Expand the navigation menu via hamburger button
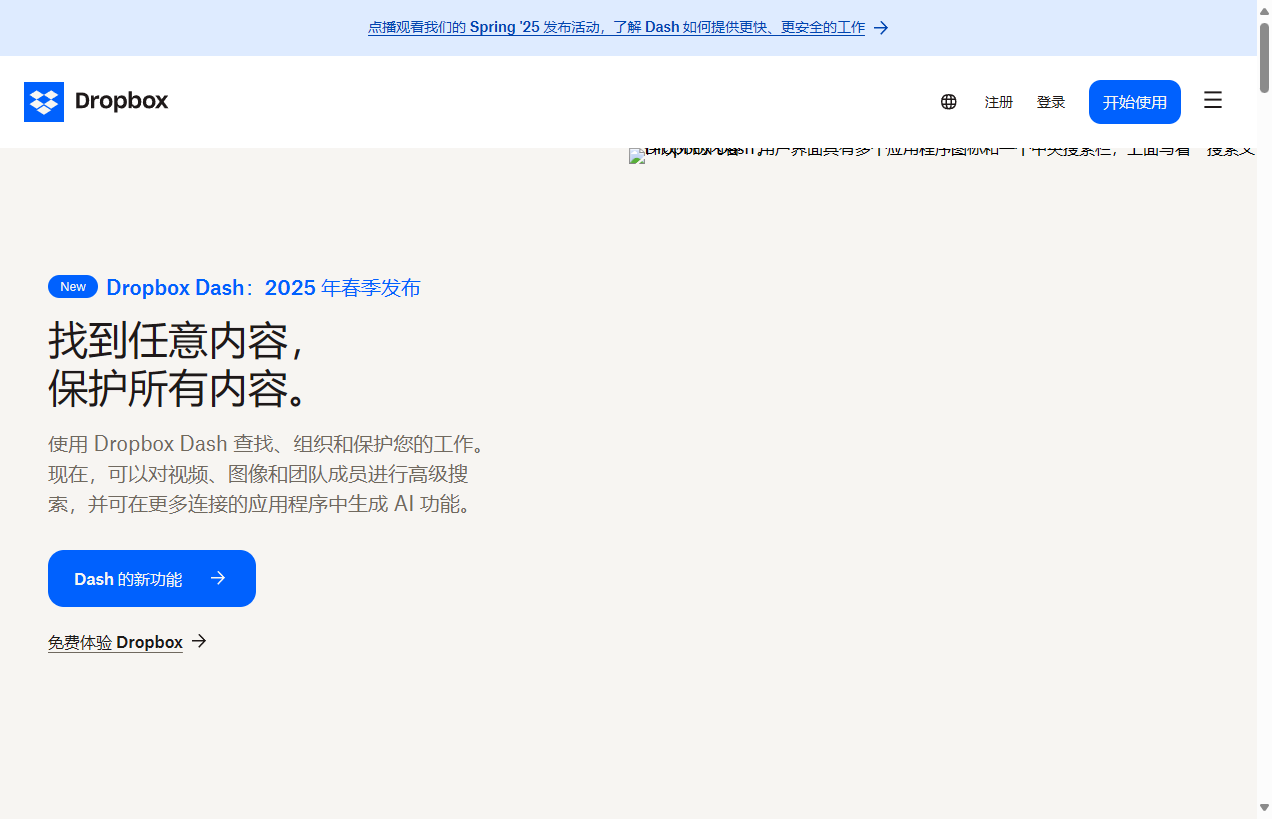Viewport: 1272px width, 819px height. [x=1212, y=100]
